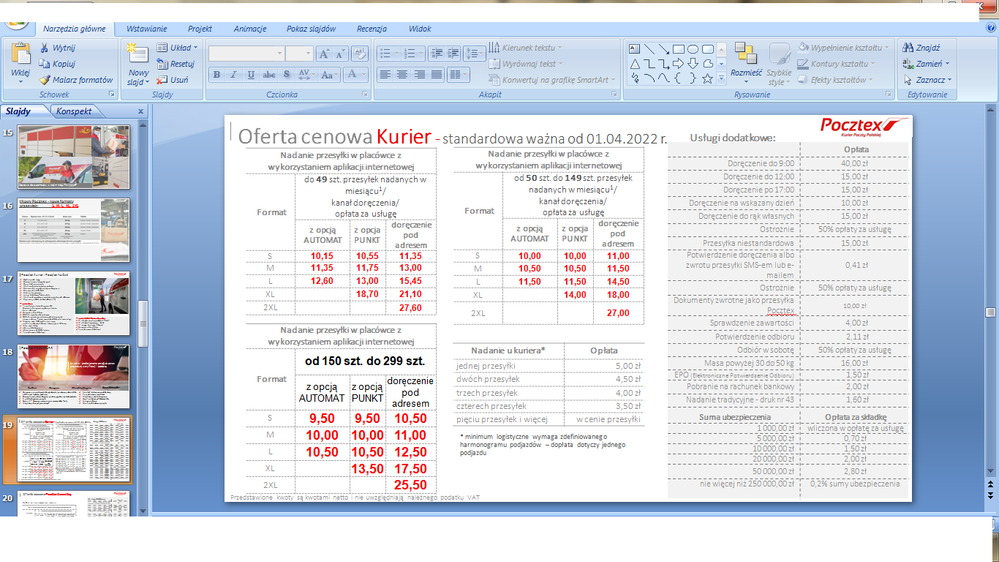Click Resetuj slide button
Screen dimensions: 999x562
176,64
